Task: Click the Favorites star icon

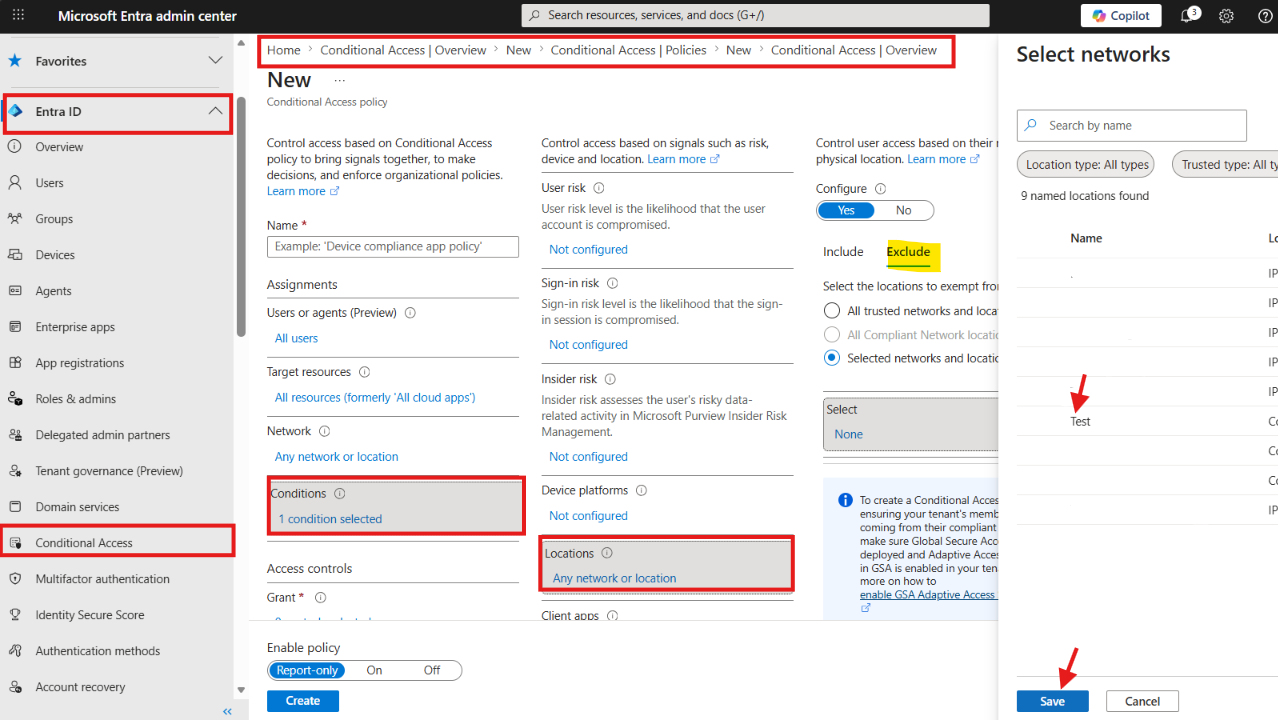Action: [x=15, y=61]
